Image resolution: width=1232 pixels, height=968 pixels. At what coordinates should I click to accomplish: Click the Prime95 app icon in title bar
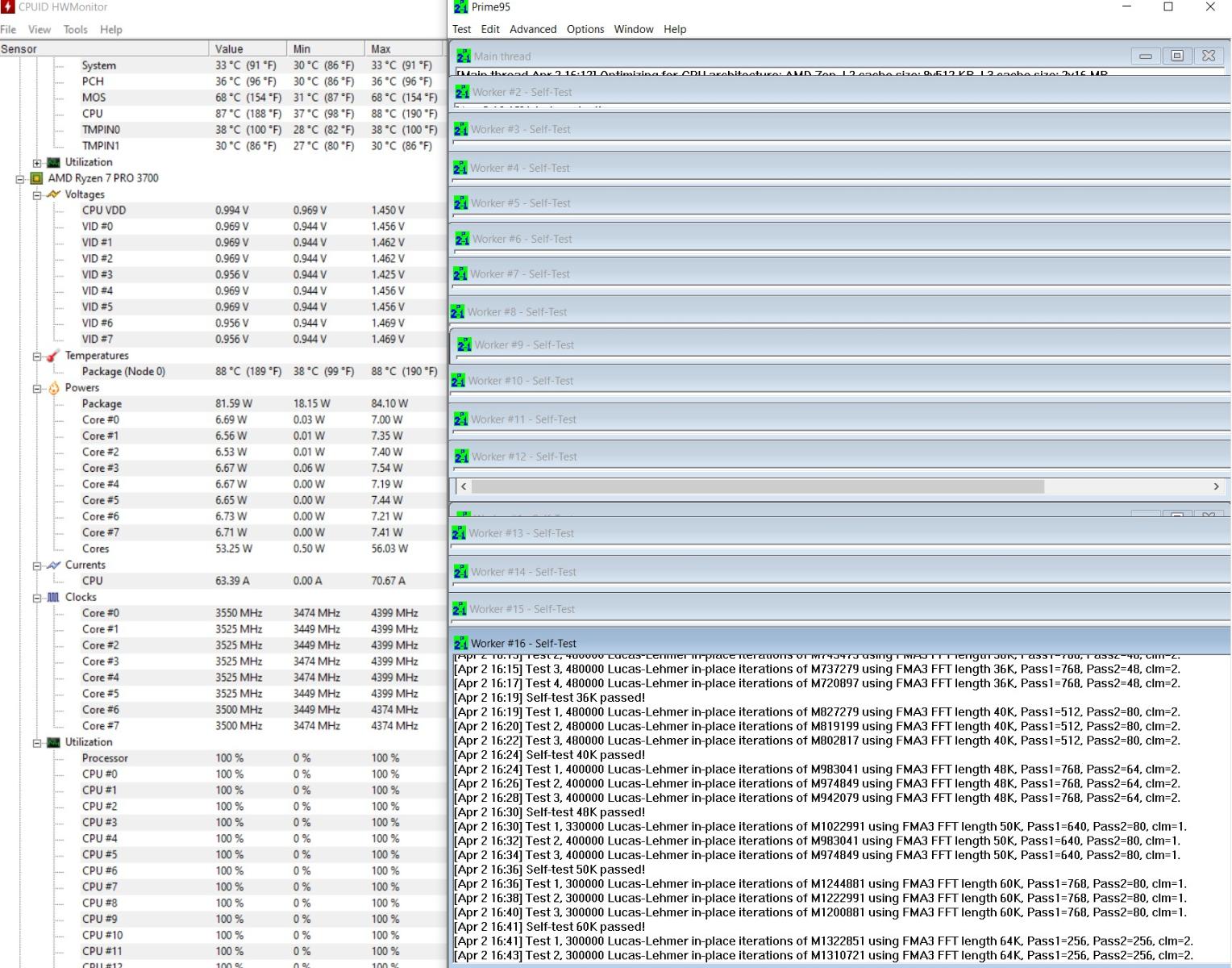(x=460, y=7)
